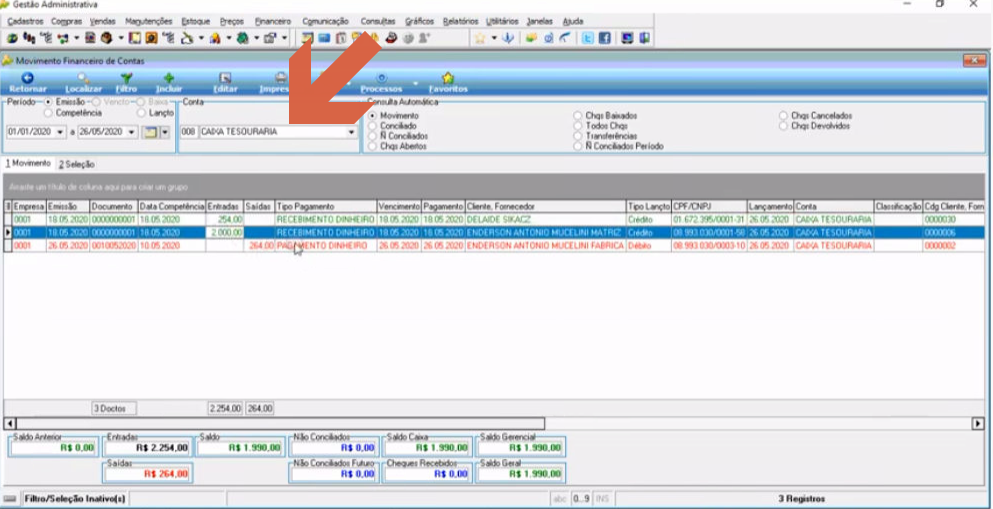Open the Localizar search tool
Screen dimensions: 993x509
(x=84, y=83)
